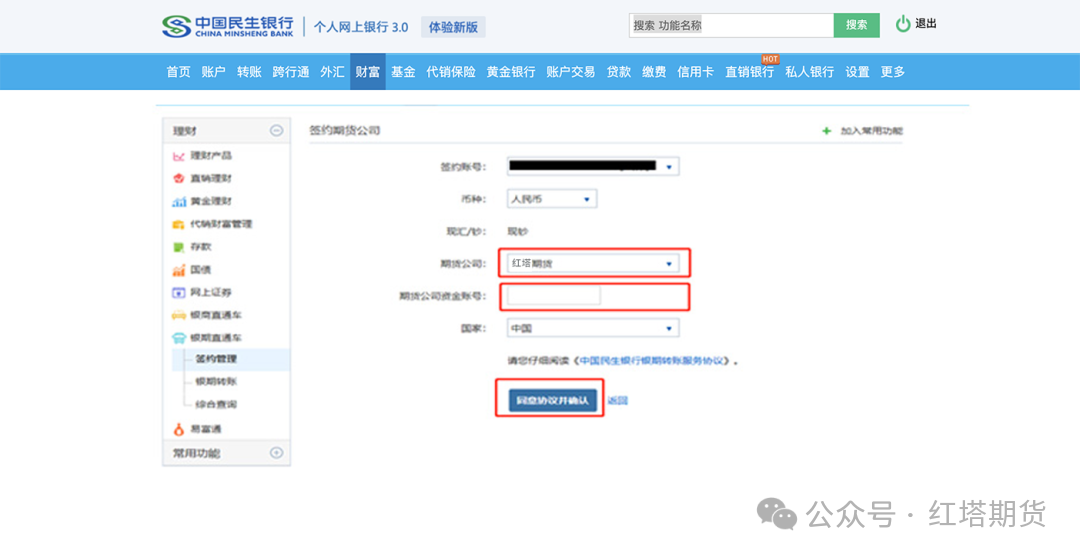The image size is (1080, 557).
Task: Open the 黄金银行 menu
Action: click(511, 72)
